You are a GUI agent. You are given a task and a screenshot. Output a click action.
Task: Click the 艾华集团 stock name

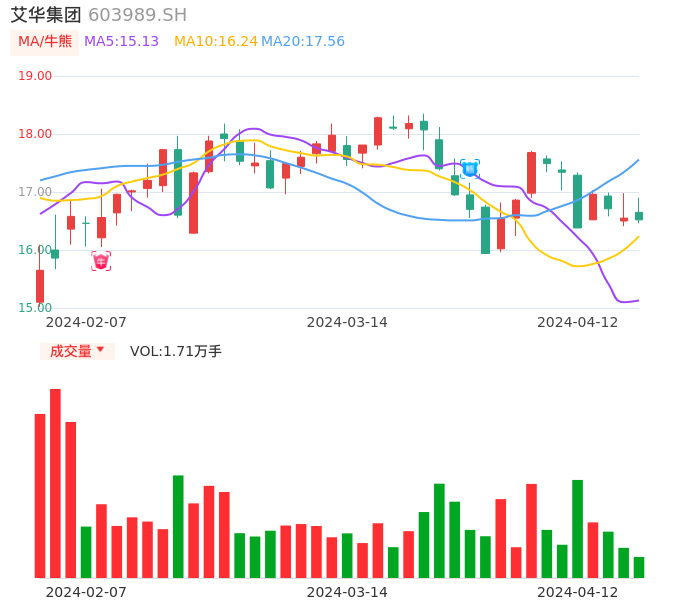(x=46, y=15)
